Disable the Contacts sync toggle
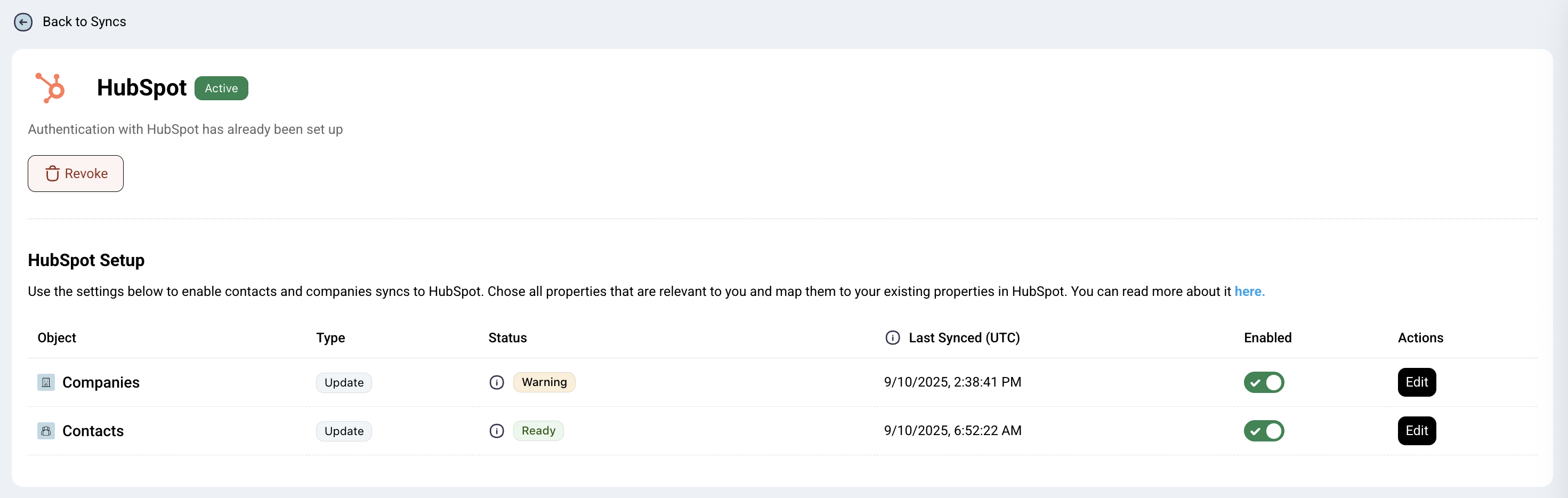The width and height of the screenshot is (1568, 498). click(x=1264, y=431)
